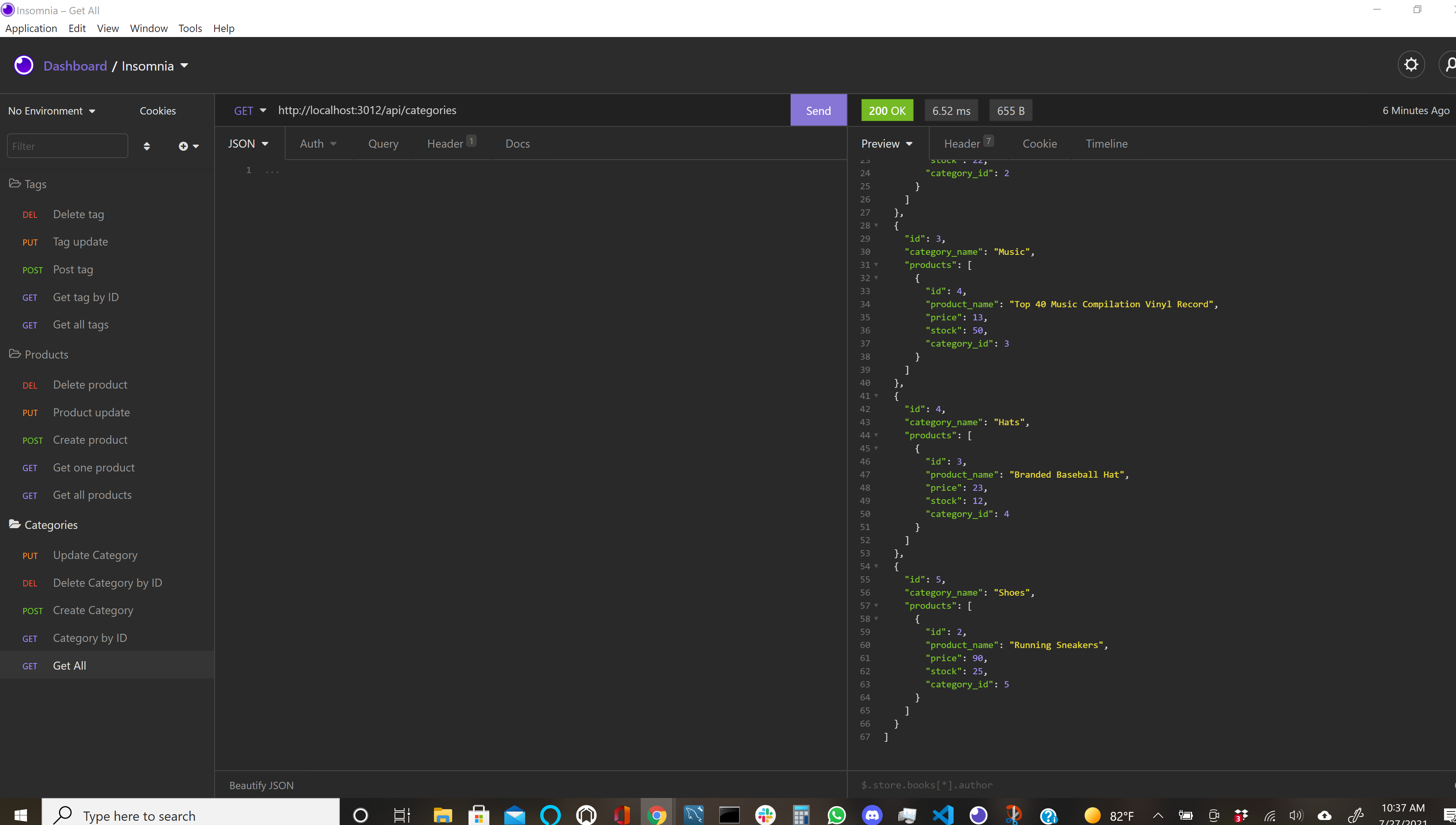1456x825 pixels.
Task: Open the Tools menu
Action: click(x=190, y=28)
